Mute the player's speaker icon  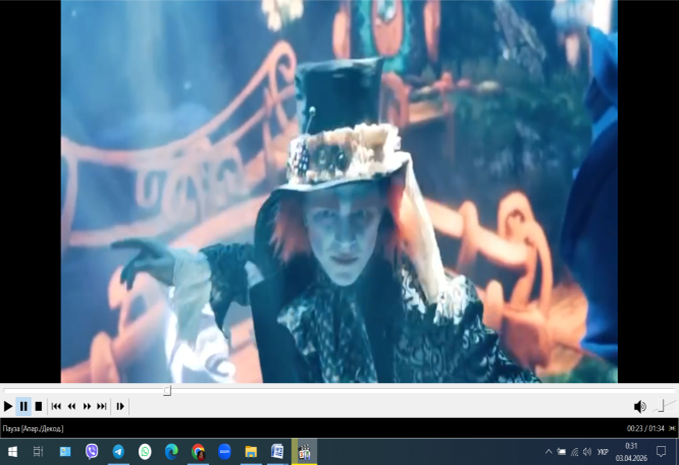tap(640, 406)
